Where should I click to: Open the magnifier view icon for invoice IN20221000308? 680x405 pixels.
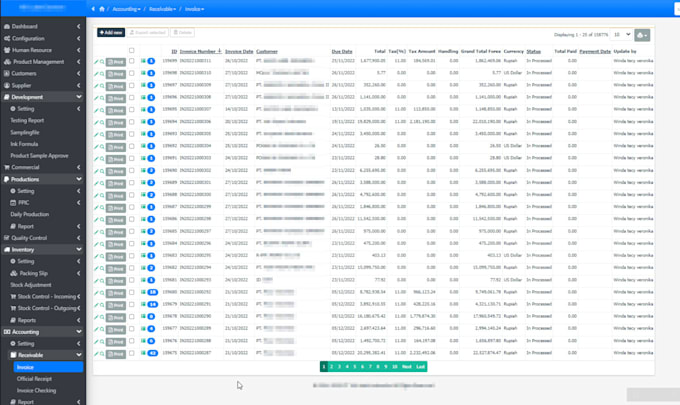102,98
